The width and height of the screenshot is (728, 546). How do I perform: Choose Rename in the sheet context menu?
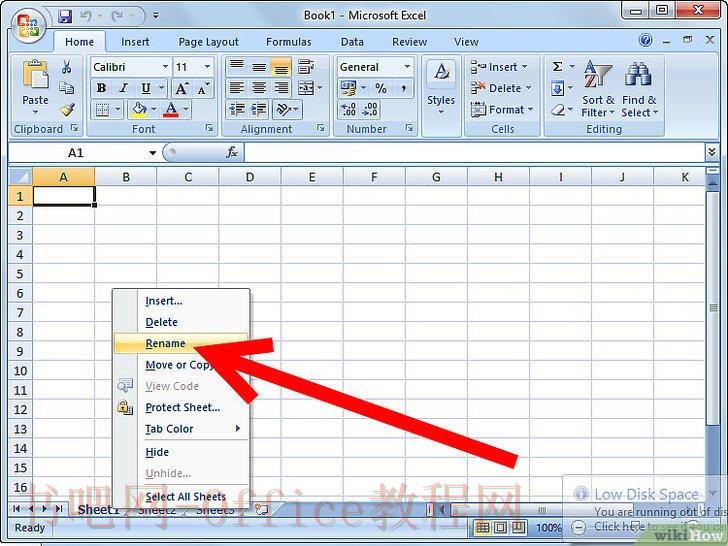181,343
